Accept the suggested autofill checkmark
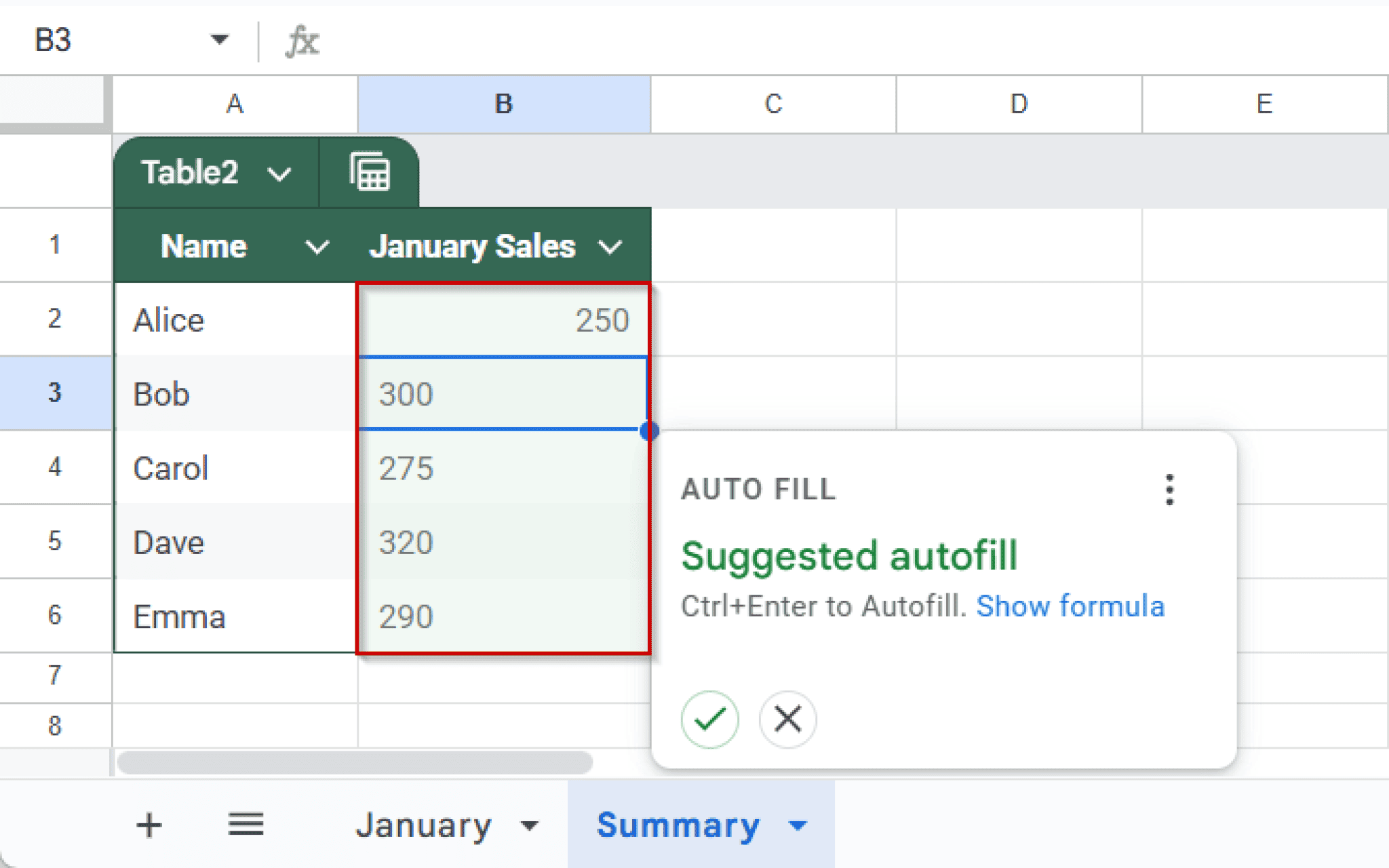This screenshot has width=1389, height=868. [x=709, y=719]
